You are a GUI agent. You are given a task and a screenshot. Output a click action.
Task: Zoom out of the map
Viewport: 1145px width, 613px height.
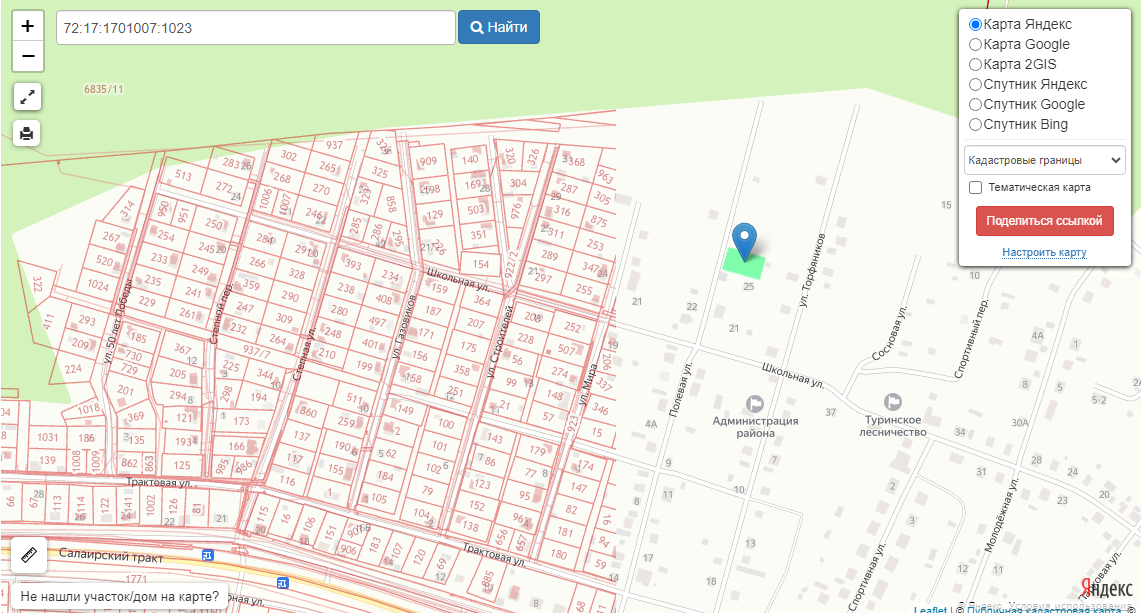tap(28, 56)
